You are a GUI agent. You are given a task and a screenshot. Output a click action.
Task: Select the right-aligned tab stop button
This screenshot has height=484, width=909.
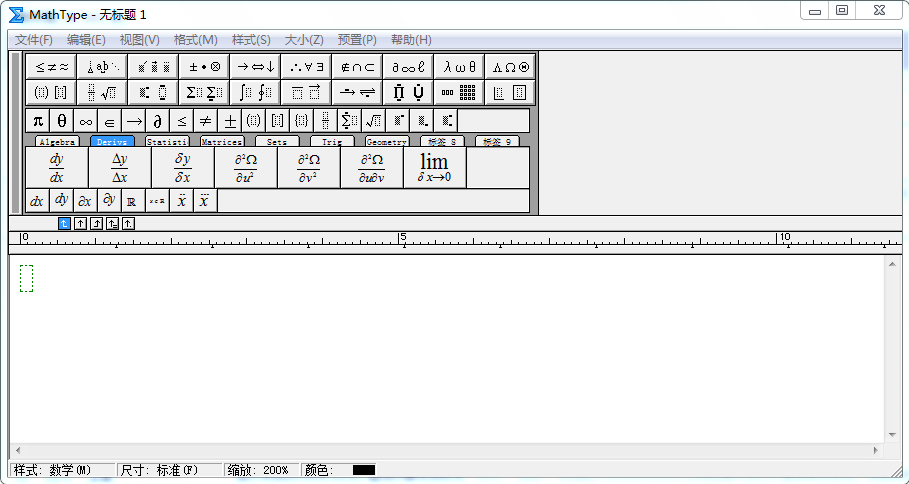tap(96, 223)
